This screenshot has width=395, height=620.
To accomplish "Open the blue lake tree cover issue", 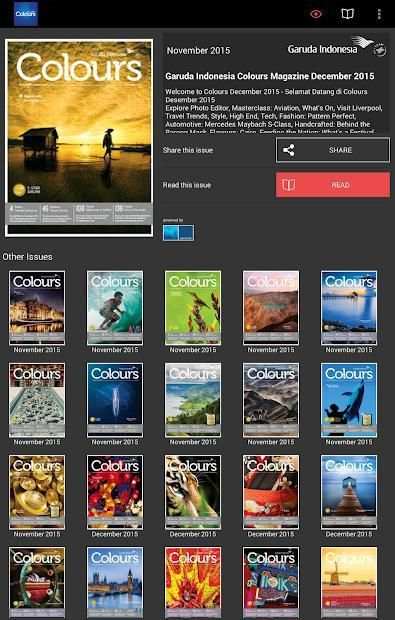I will [349, 308].
